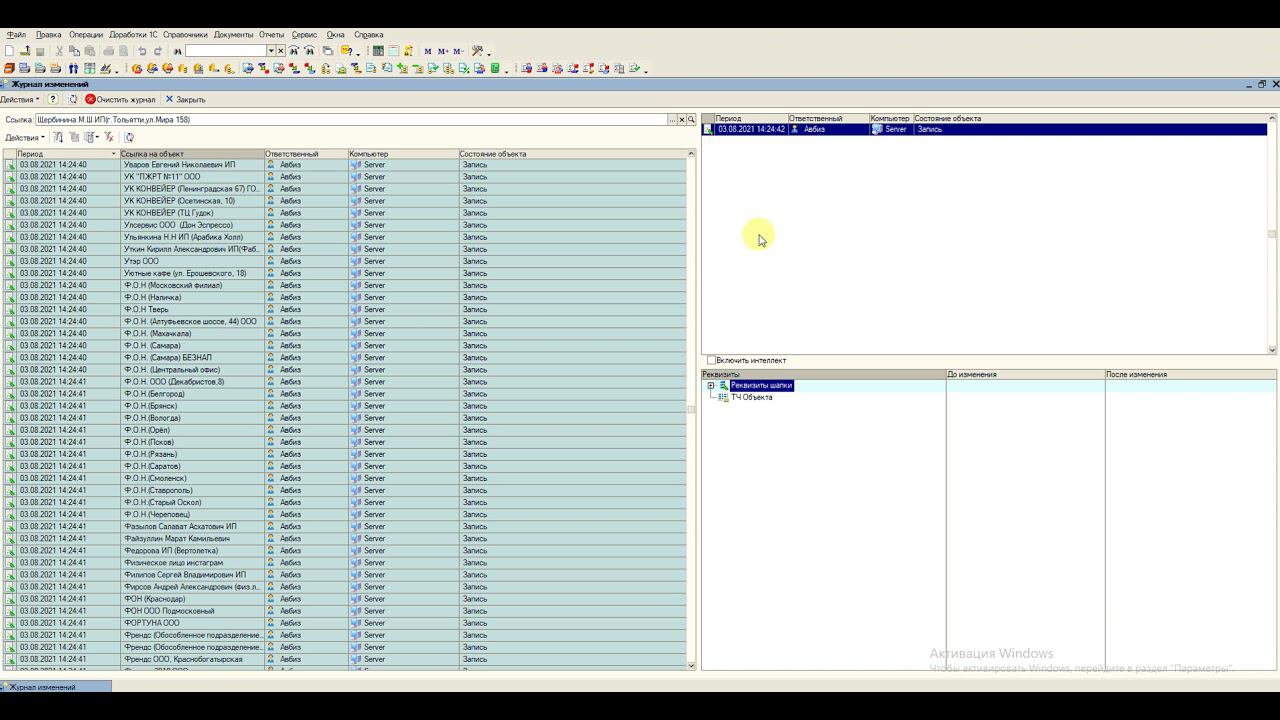The height and width of the screenshot is (720, 1280).
Task: Open the Отчеты menu
Action: 272,35
